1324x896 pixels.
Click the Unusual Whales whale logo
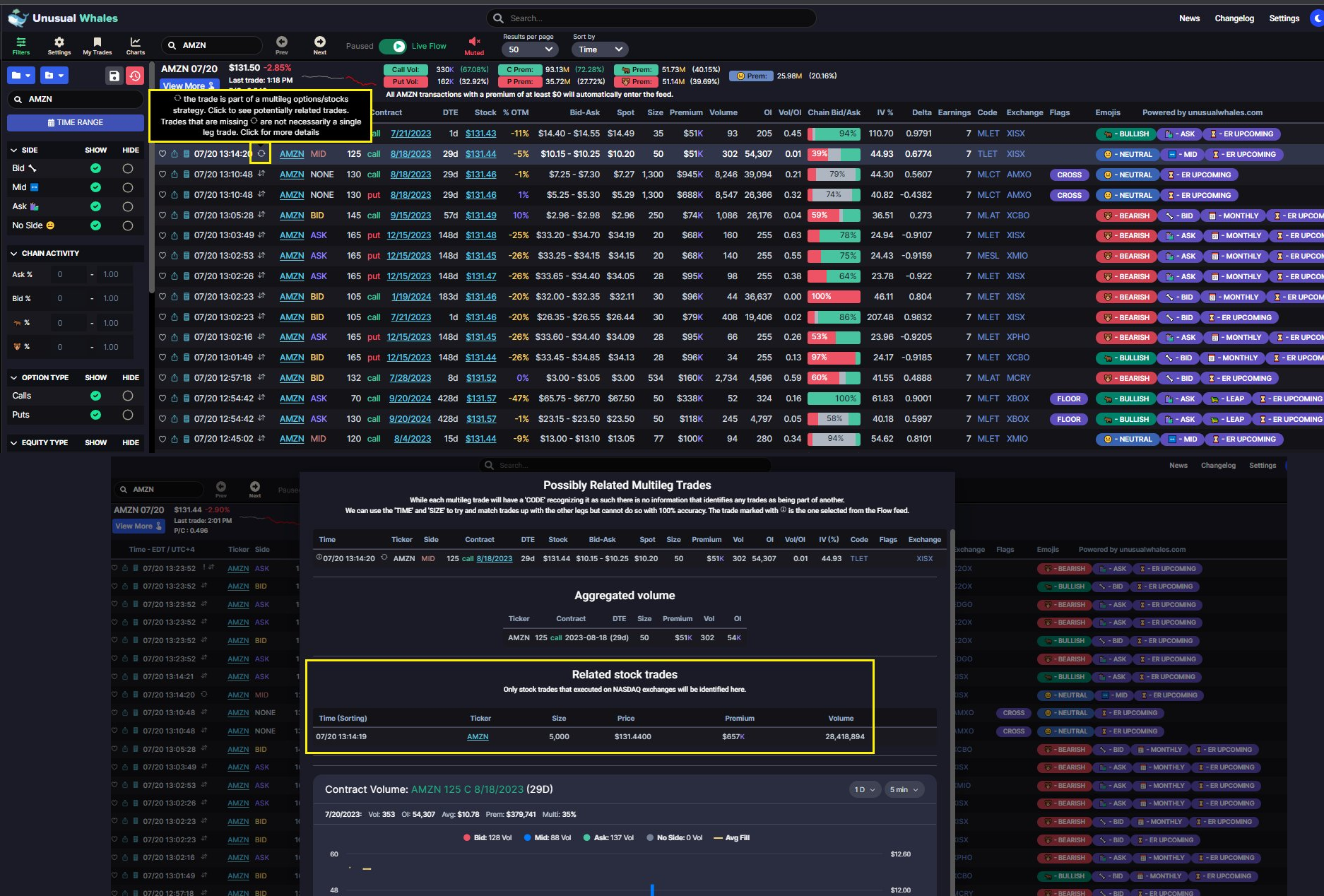18,18
